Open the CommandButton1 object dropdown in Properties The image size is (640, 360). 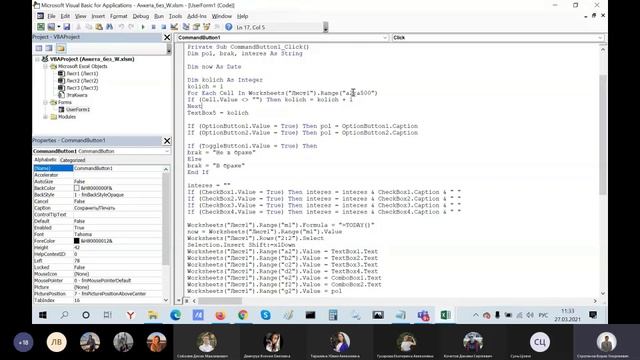click(x=167, y=151)
